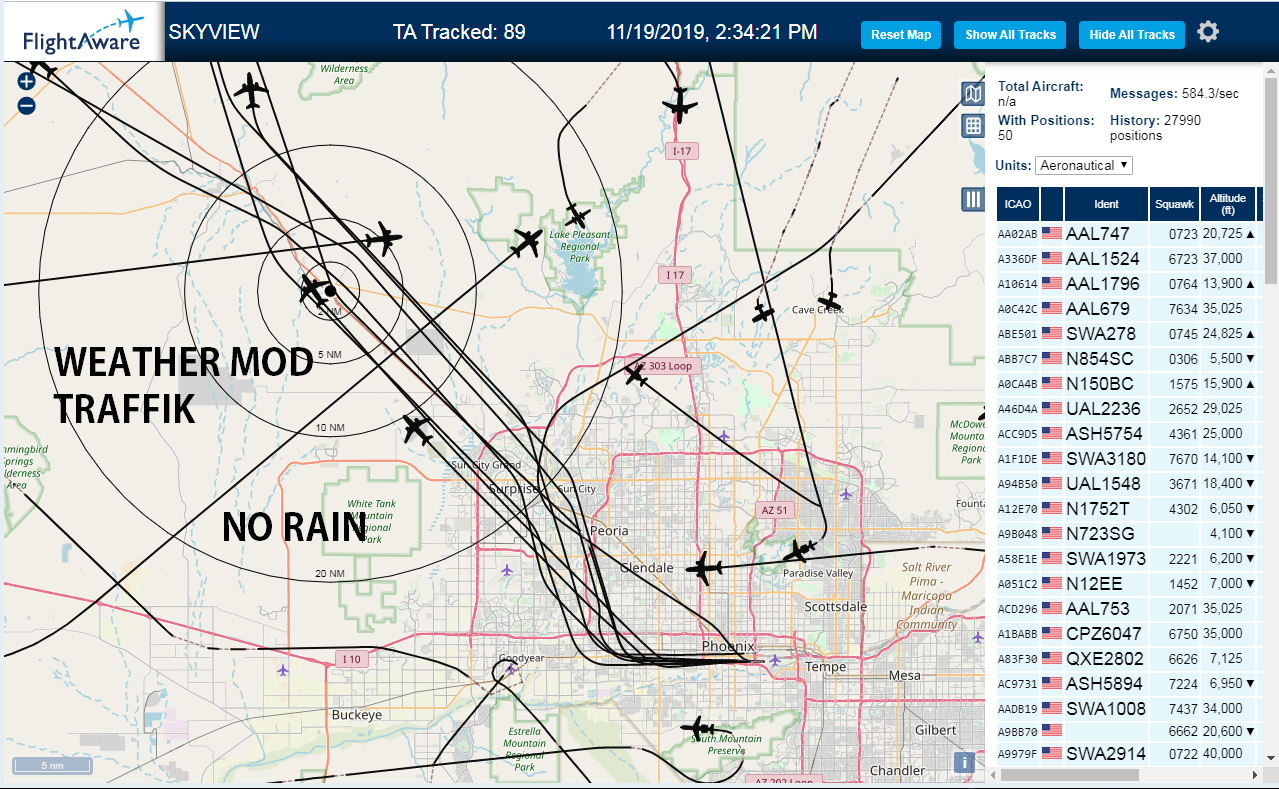Screen dimensions: 1279x789
Task: Toggle the sidebar columns icon
Action: click(973, 199)
